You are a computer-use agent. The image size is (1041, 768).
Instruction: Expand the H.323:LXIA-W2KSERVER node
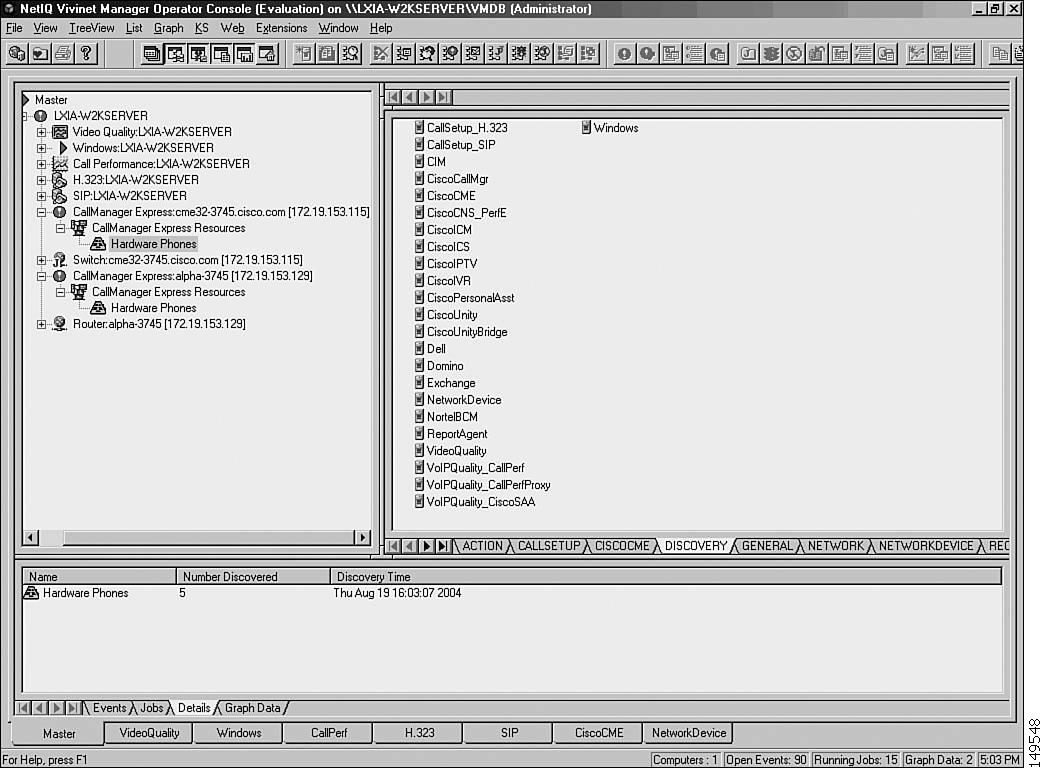coord(41,180)
